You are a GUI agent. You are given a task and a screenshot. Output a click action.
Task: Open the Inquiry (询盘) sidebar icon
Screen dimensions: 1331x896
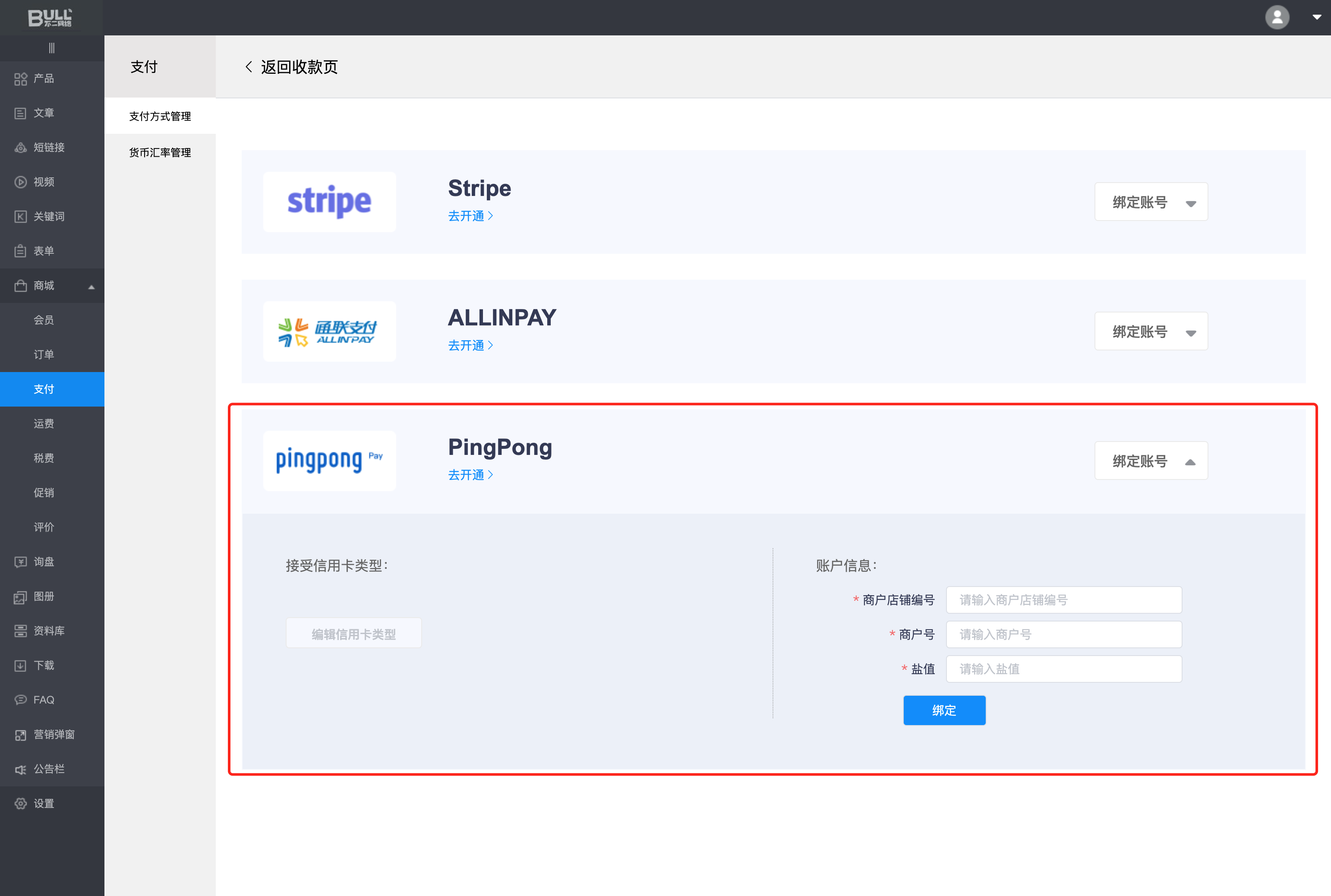21,562
